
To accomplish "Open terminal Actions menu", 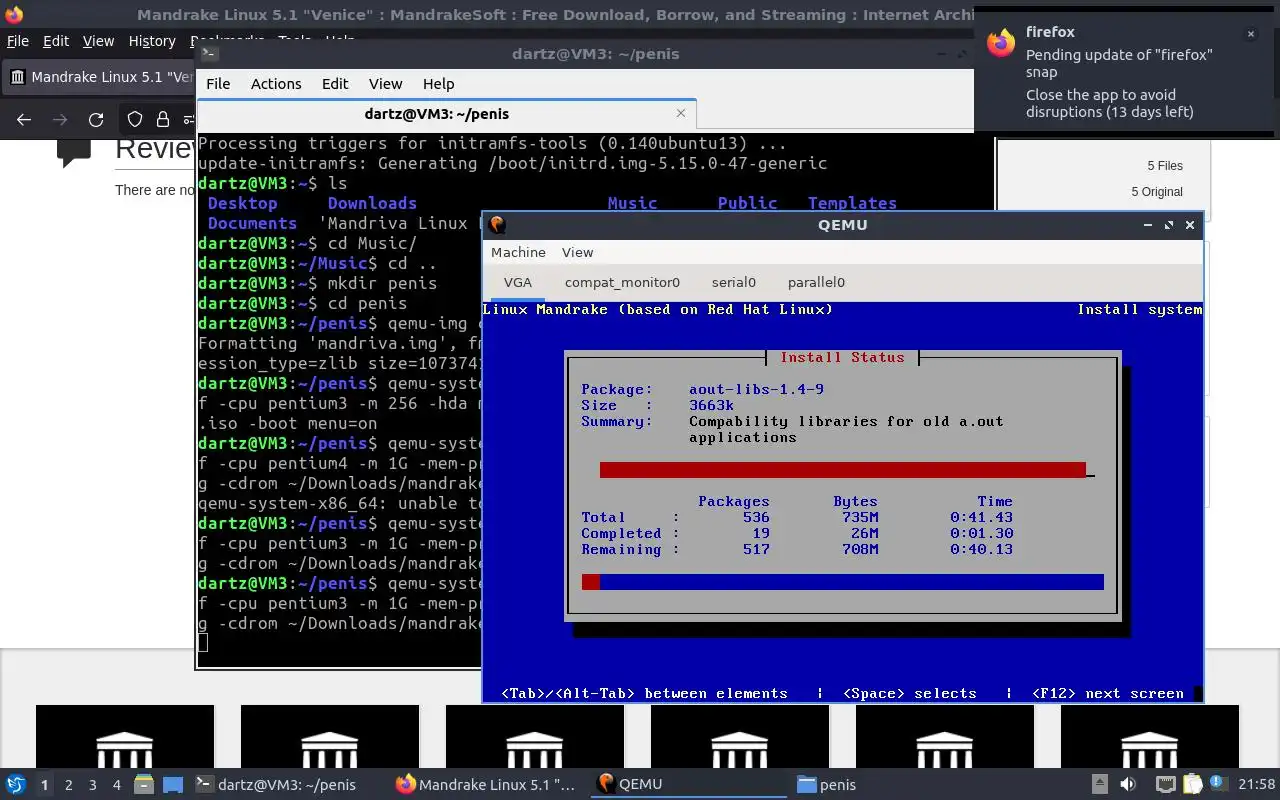I will (276, 84).
